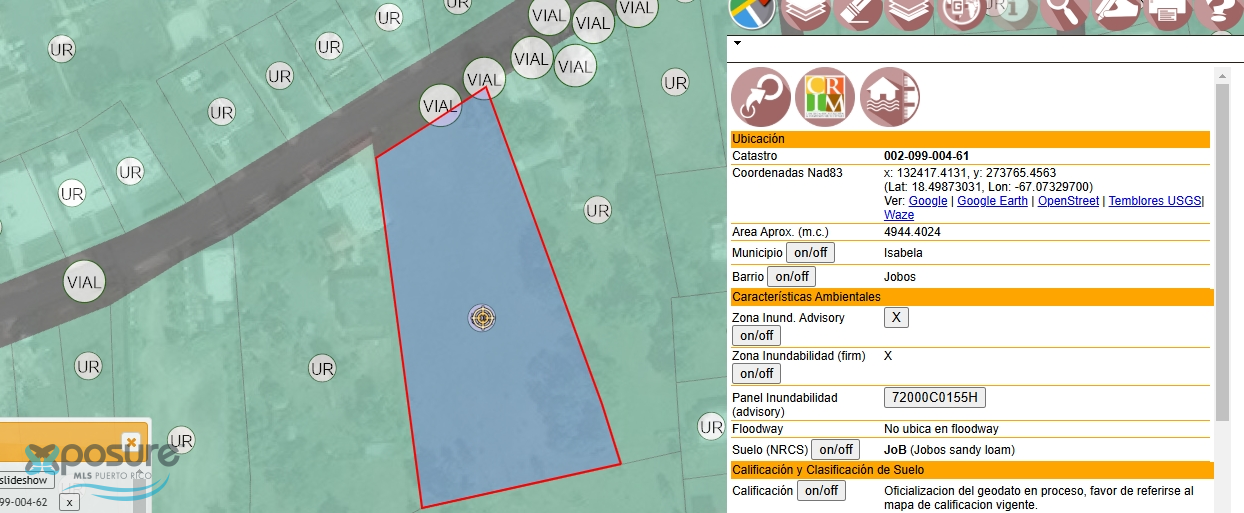Screen dimensions: 1244x513
Task: Toggle Suelo (NRCS) layer on/off
Action: pos(835,450)
